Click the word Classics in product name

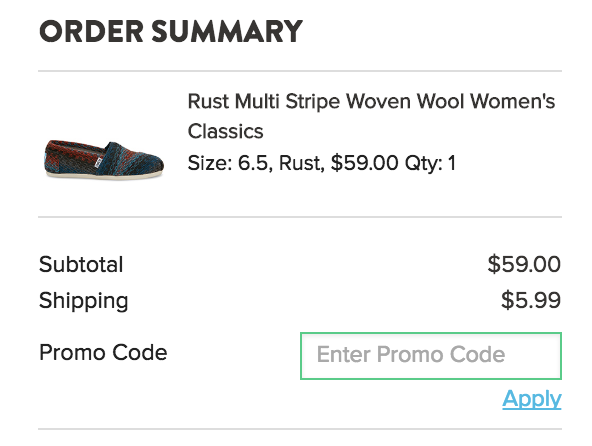tap(225, 131)
